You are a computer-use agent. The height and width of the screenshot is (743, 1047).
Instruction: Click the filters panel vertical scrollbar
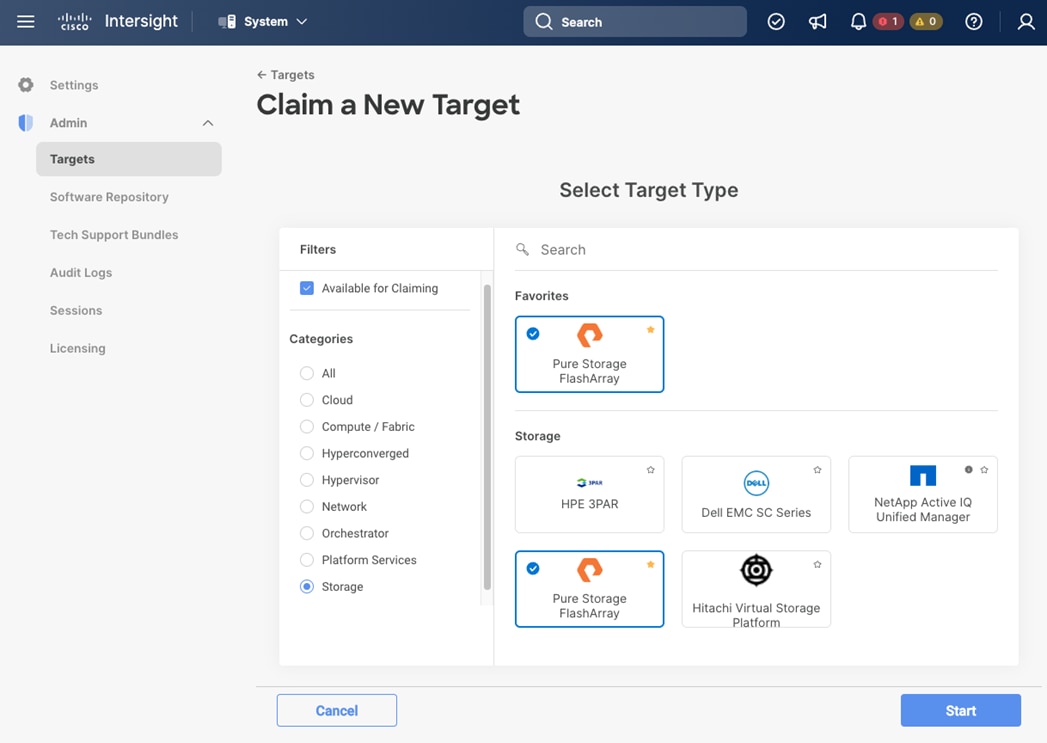487,437
